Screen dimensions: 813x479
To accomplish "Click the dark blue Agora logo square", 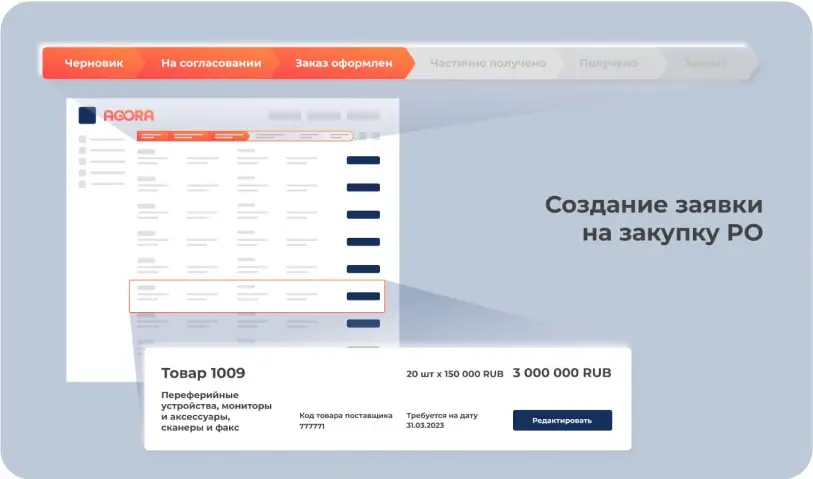I will click(x=87, y=115).
